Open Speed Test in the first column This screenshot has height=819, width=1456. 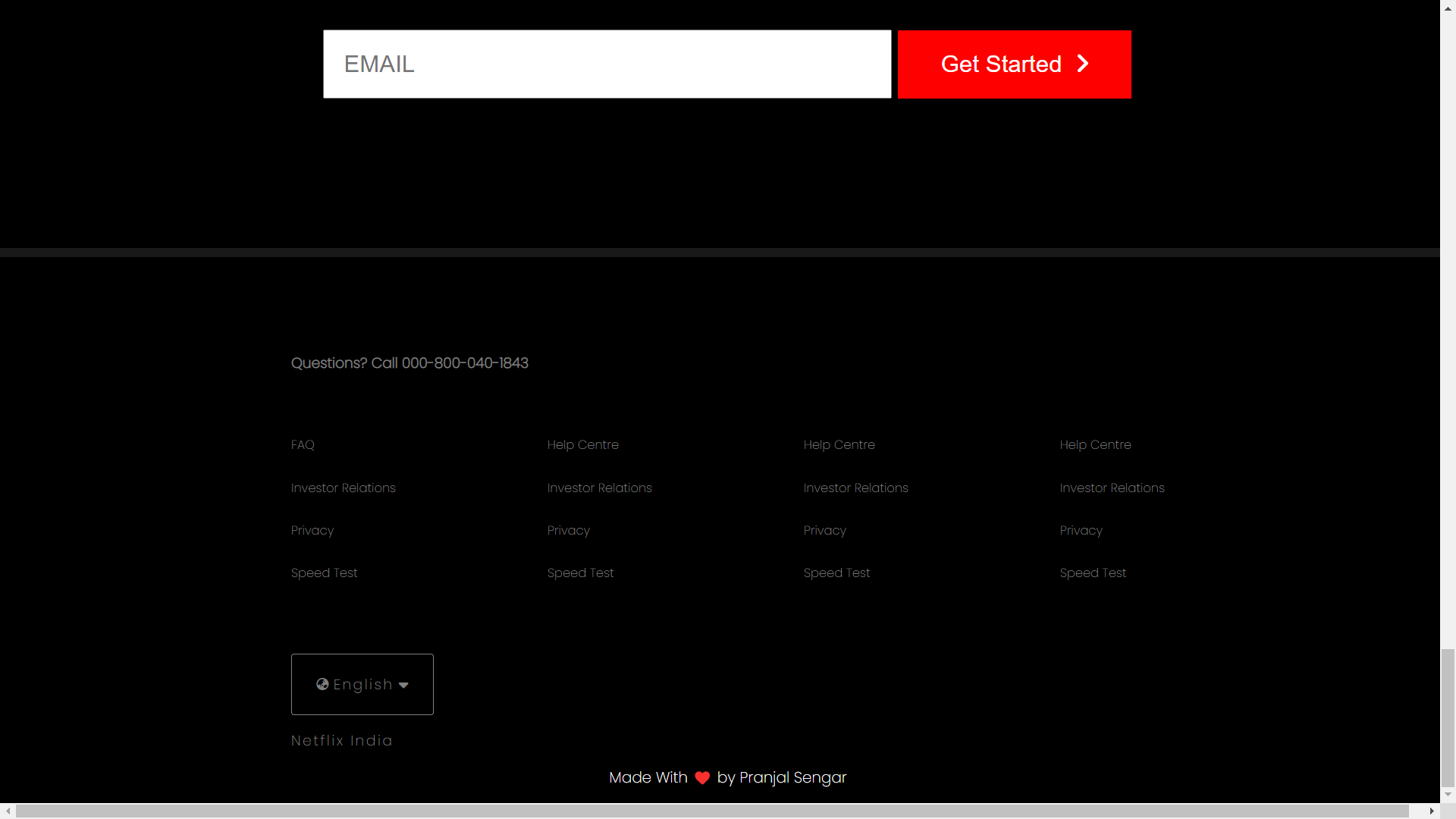click(324, 573)
